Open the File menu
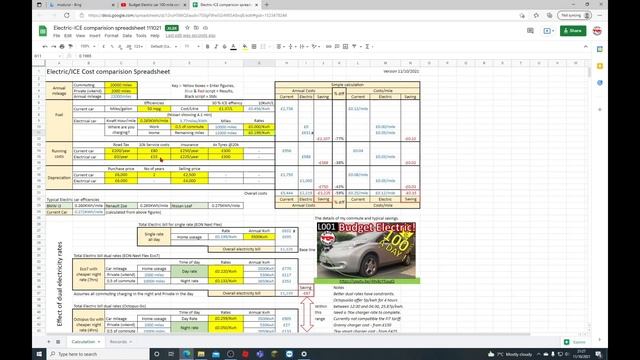640x360 pixels. pyautogui.click(x=56, y=36)
